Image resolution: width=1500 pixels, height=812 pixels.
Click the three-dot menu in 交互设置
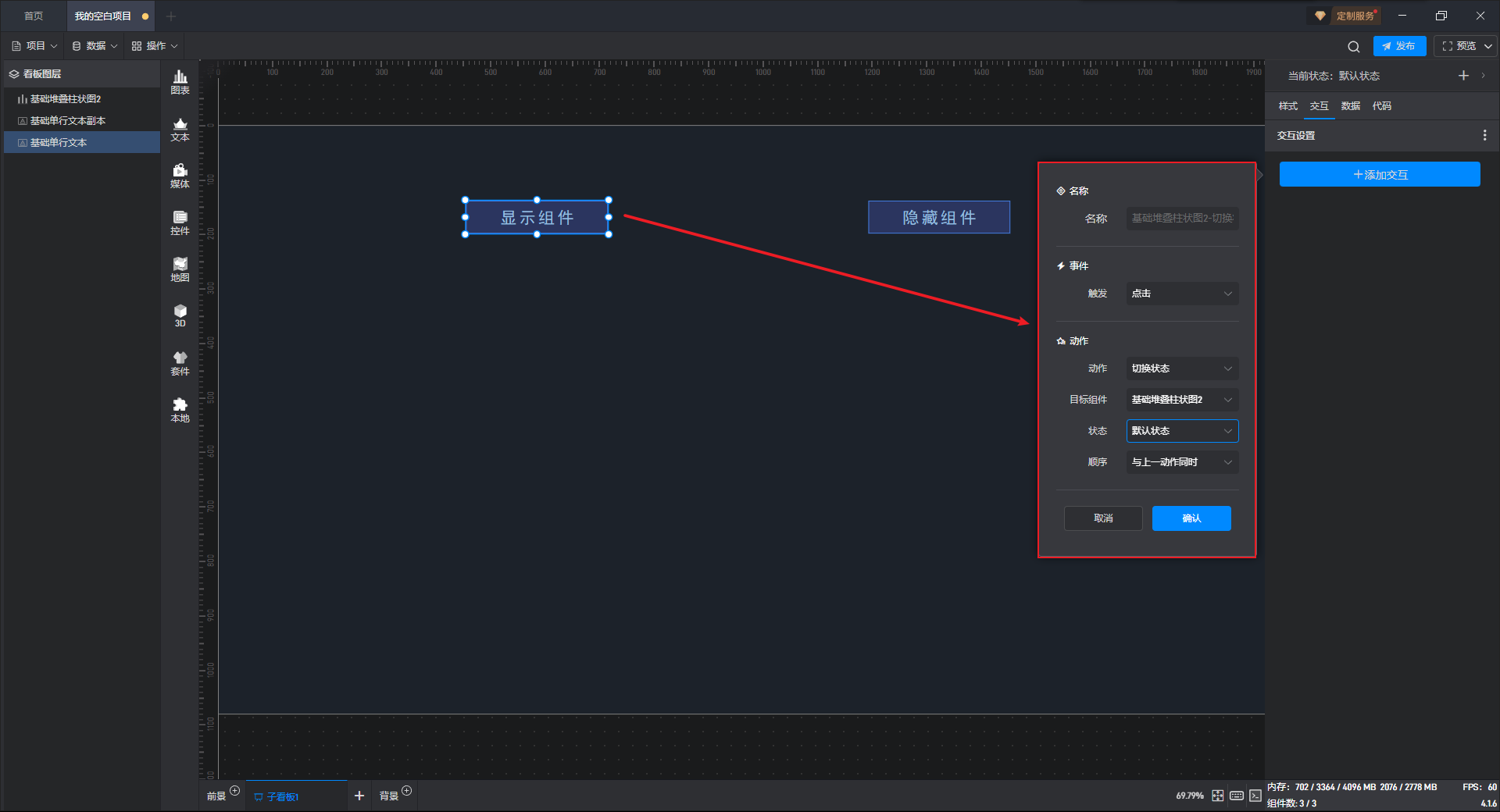pos(1484,136)
